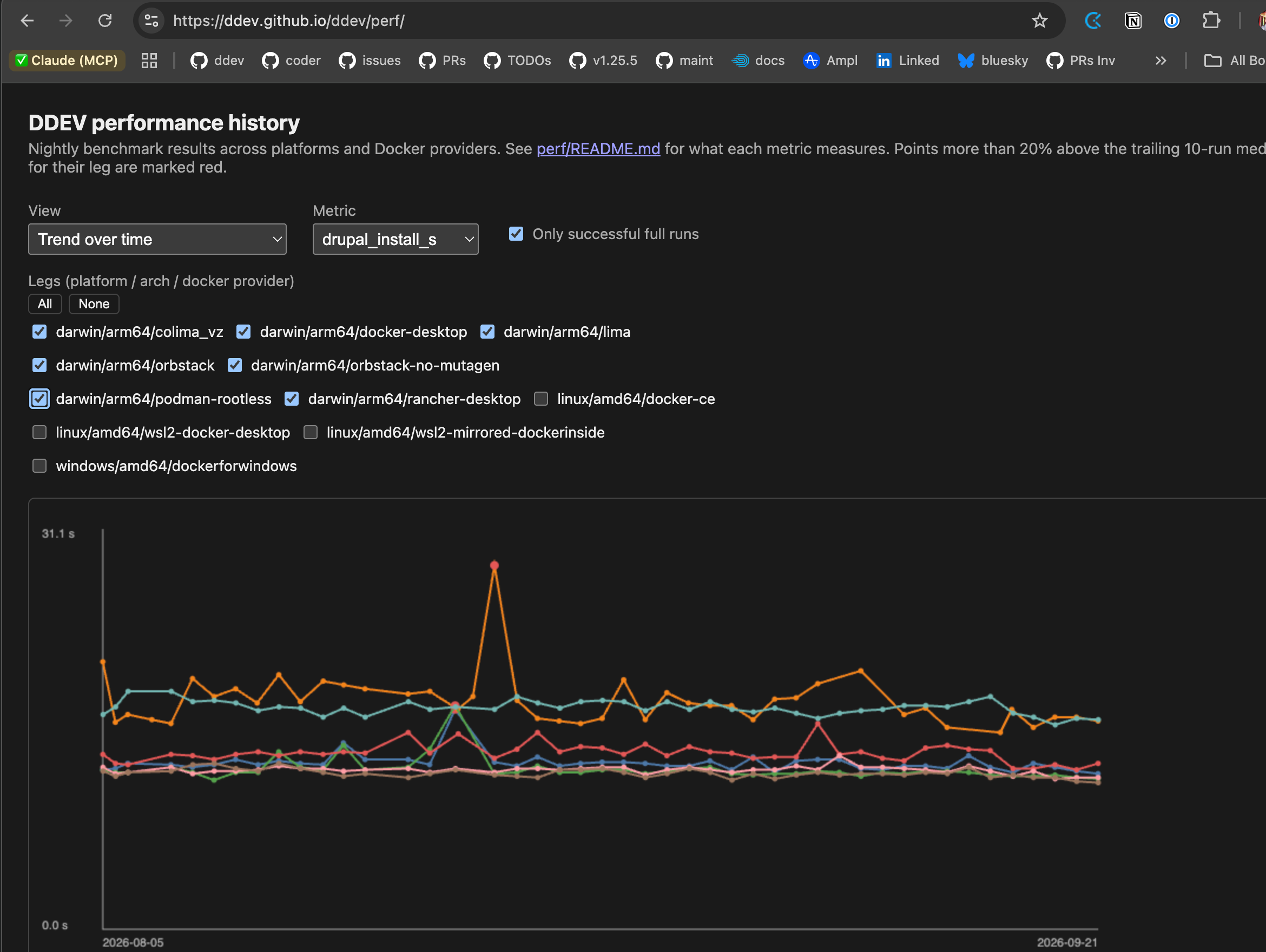Expand hidden bookmarks overflow chevron
Viewport: 1266px width, 952px height.
point(1160,60)
